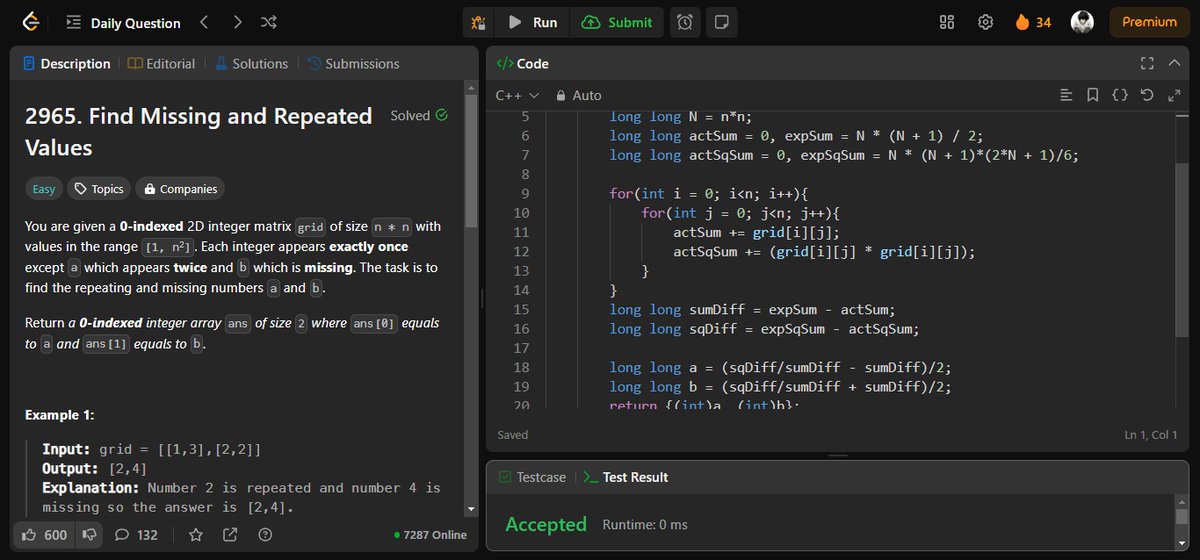This screenshot has width=1200, height=560.
Task: Switch to the Editorial tab
Action: click(x=162, y=63)
